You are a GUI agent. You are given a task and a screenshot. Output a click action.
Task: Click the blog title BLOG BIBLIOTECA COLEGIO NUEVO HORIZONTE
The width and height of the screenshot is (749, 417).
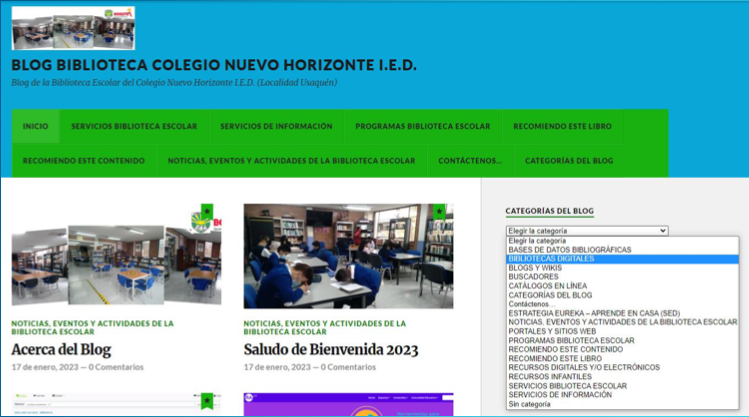tap(214, 65)
